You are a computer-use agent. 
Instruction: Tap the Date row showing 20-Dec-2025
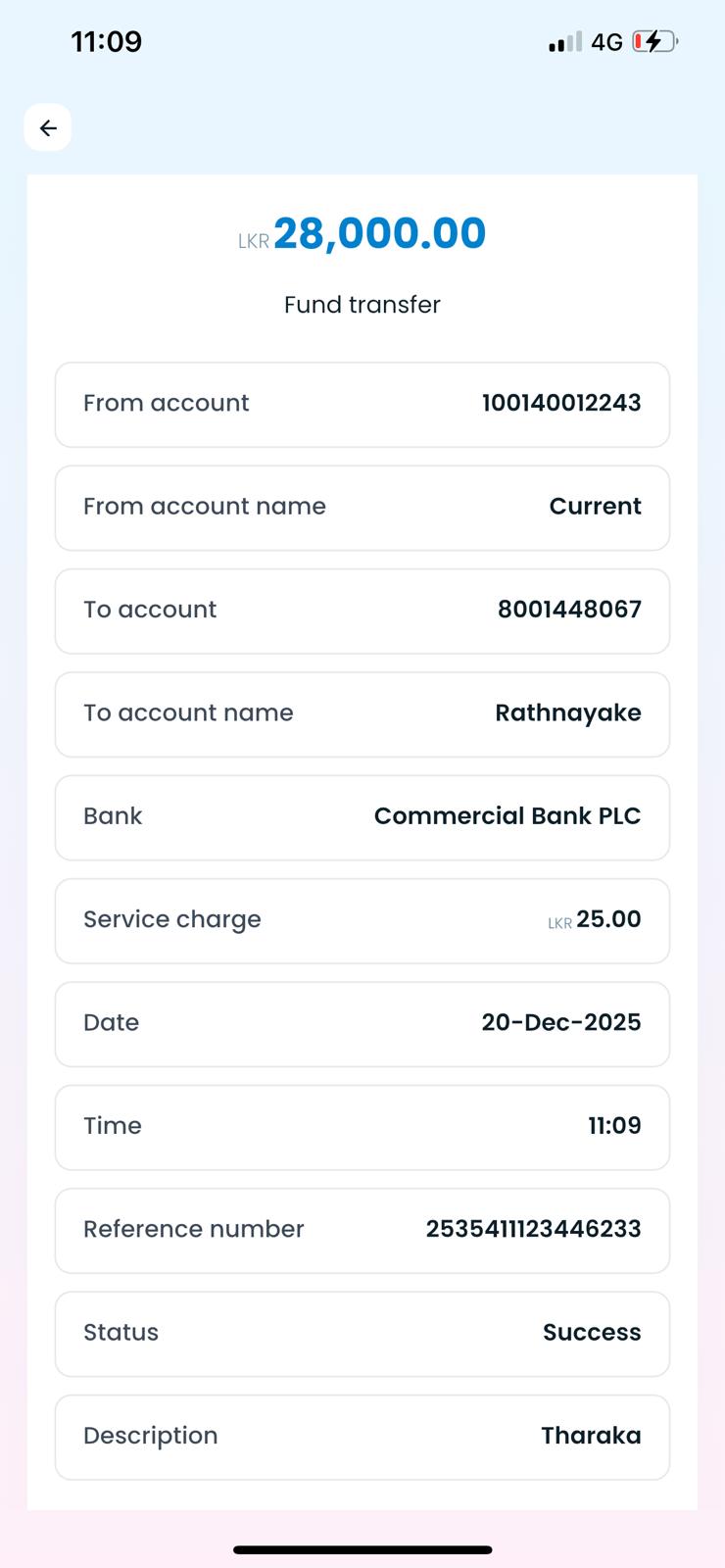pyautogui.click(x=362, y=1023)
